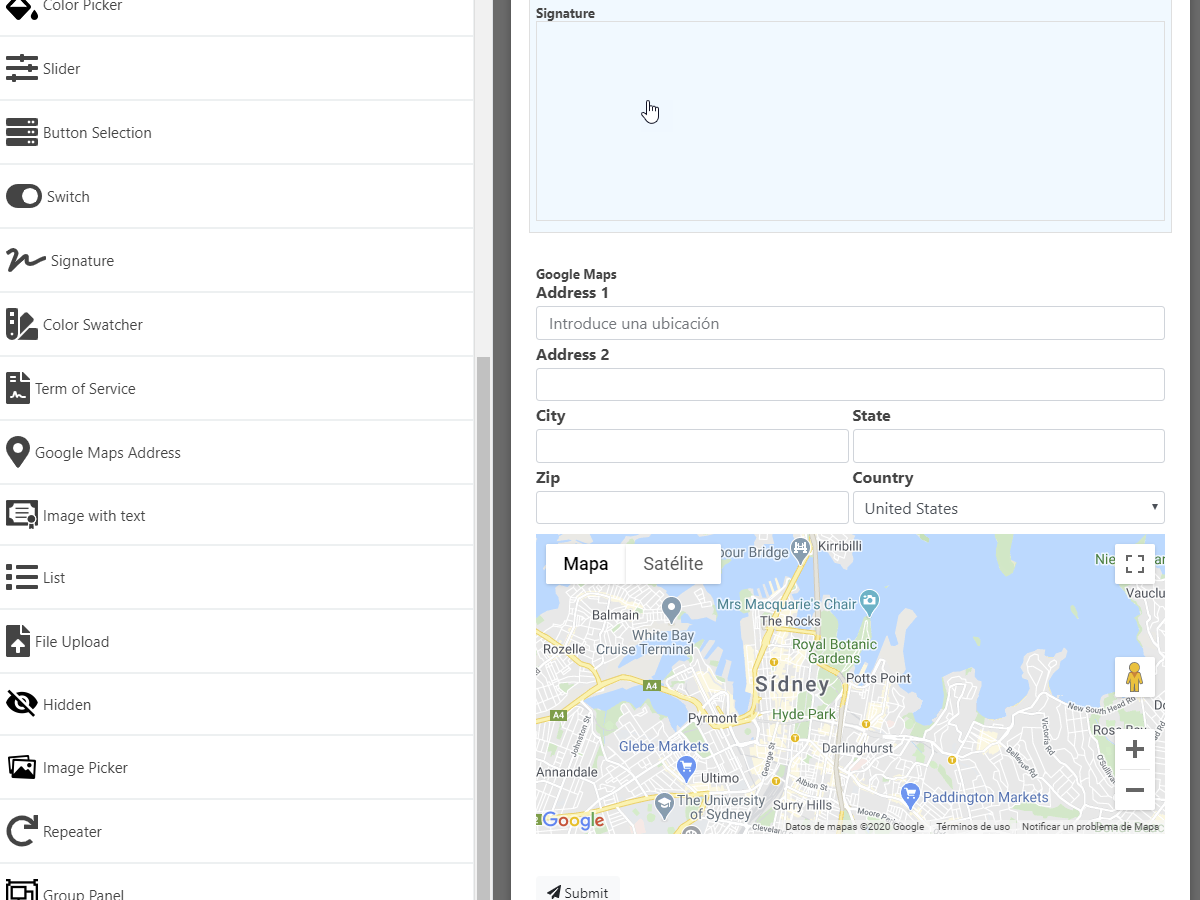Click the Google Maps Address pin icon

pos(18,452)
